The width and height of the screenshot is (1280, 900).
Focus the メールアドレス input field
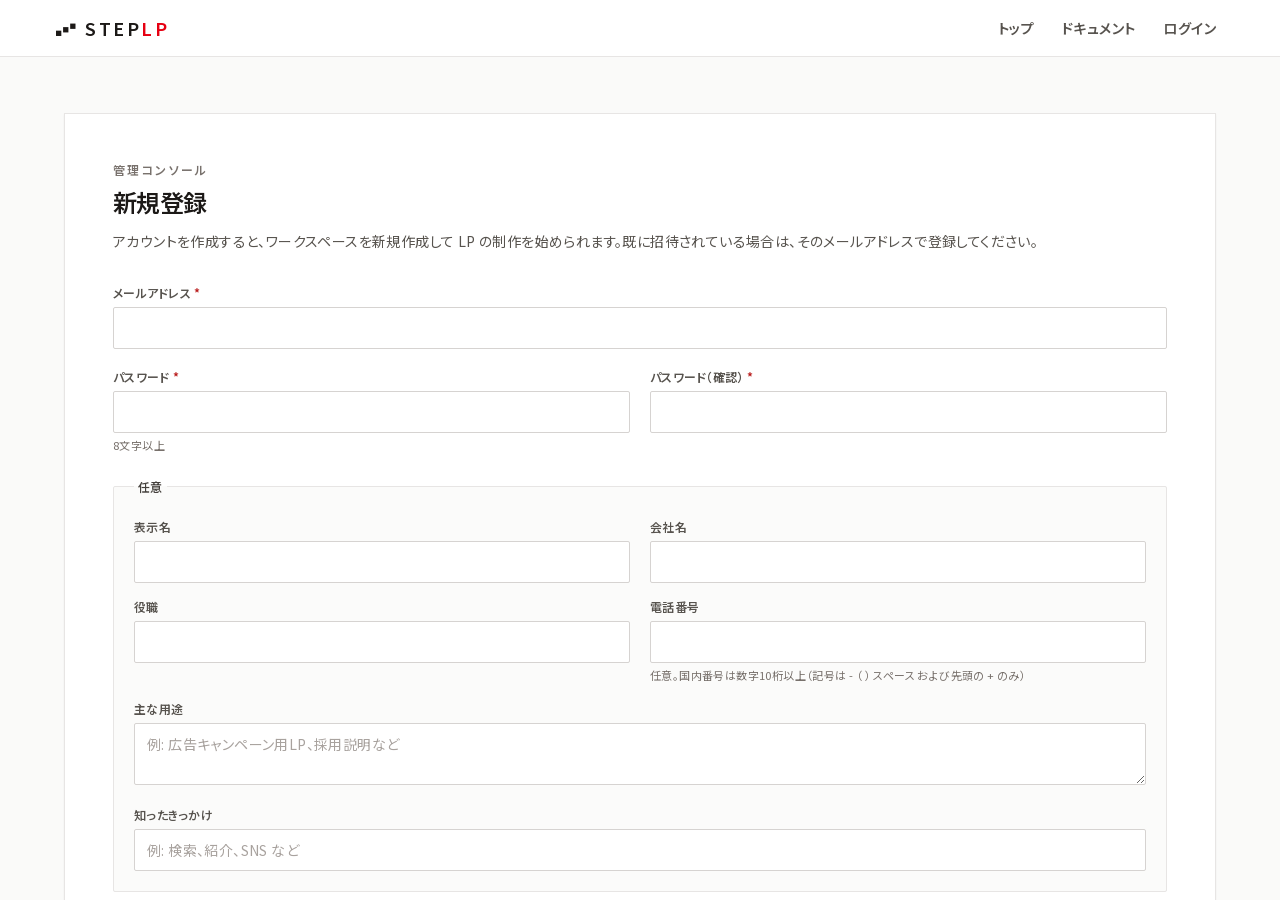point(640,328)
